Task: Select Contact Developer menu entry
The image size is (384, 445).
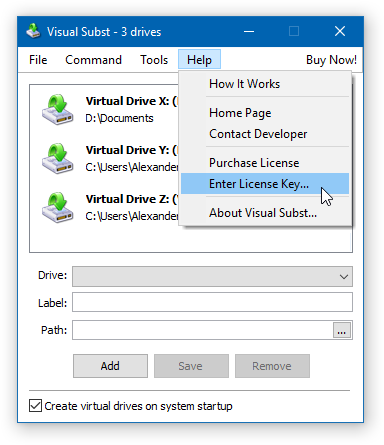Action: tap(265, 134)
